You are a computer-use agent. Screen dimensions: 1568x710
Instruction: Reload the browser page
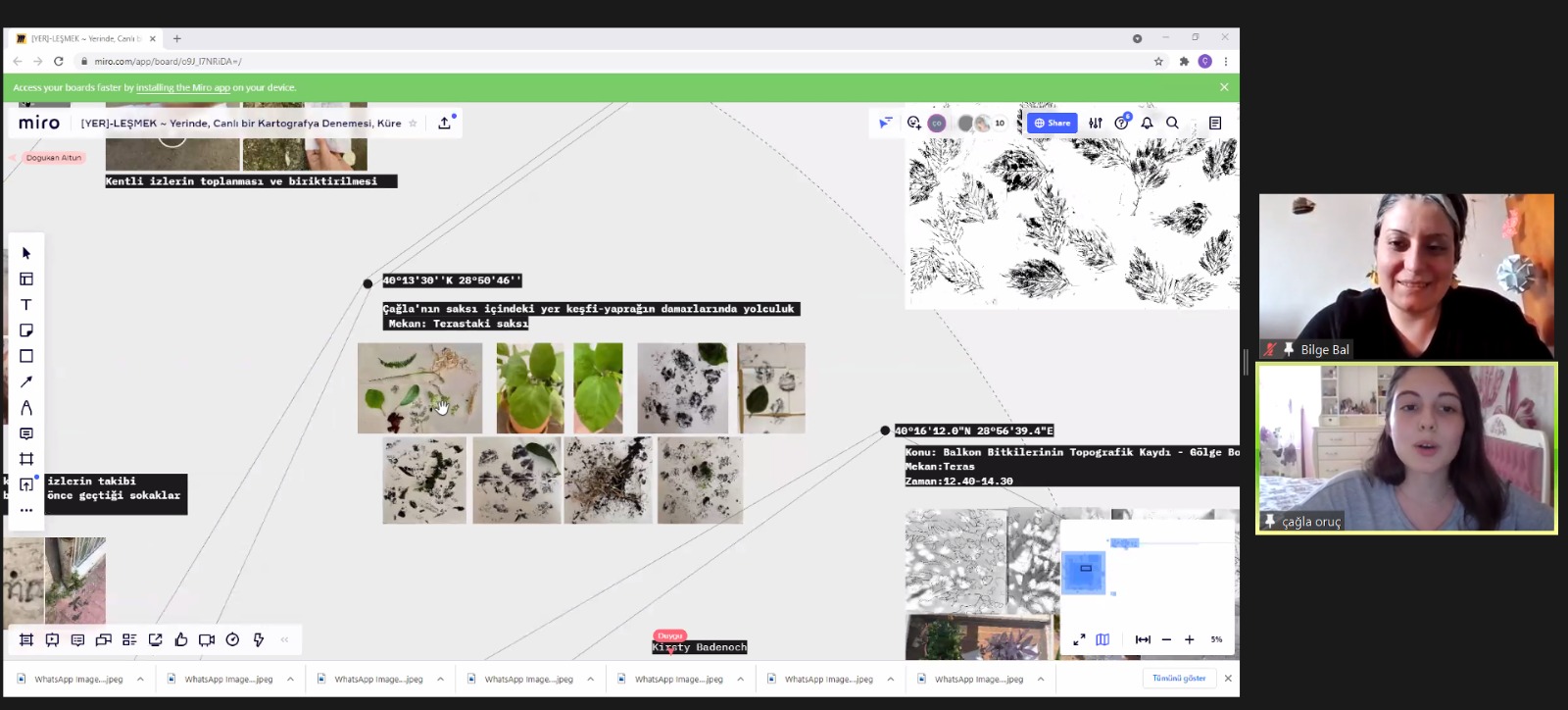tap(59, 61)
